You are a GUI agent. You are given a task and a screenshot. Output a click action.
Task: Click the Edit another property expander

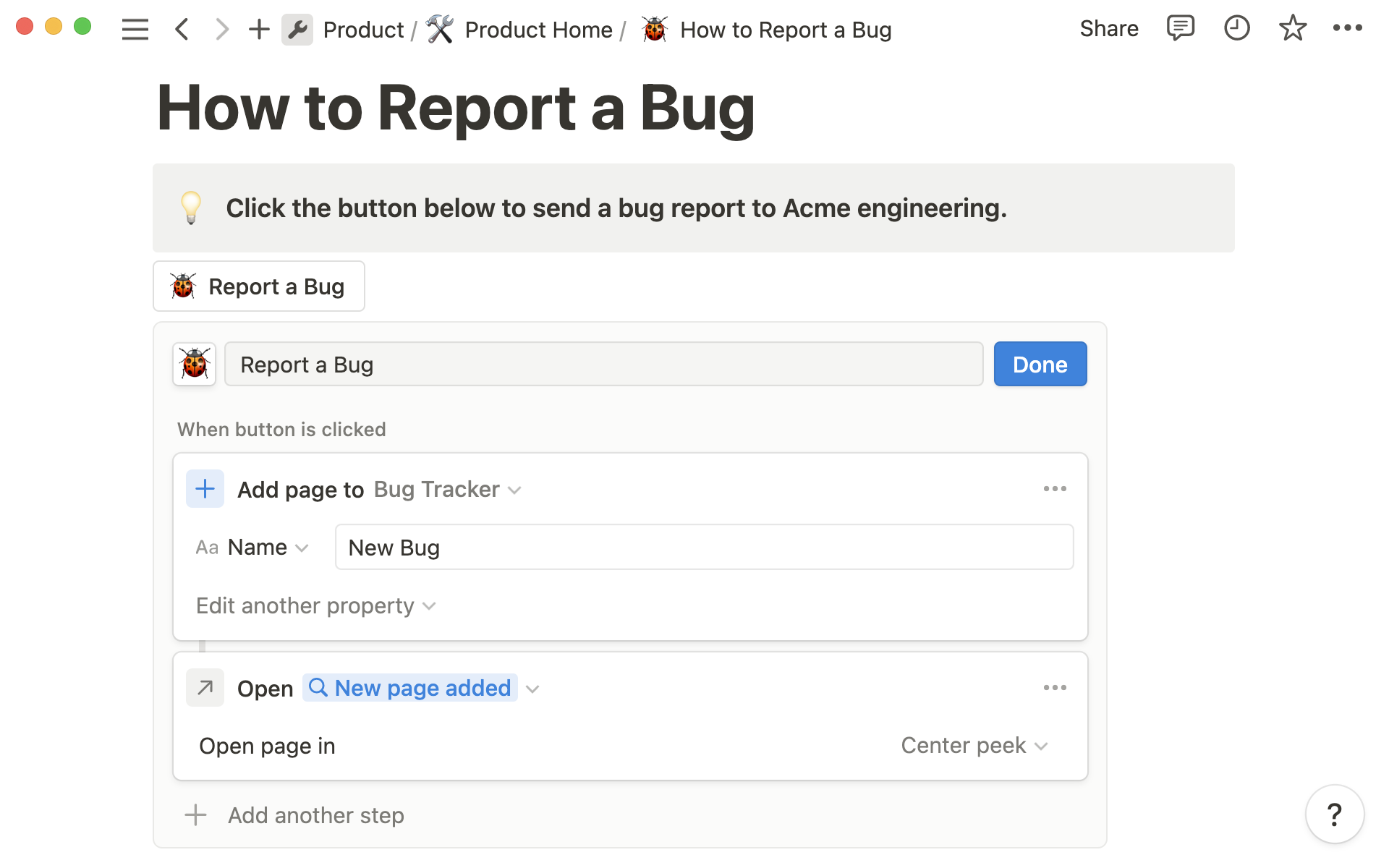(x=315, y=605)
